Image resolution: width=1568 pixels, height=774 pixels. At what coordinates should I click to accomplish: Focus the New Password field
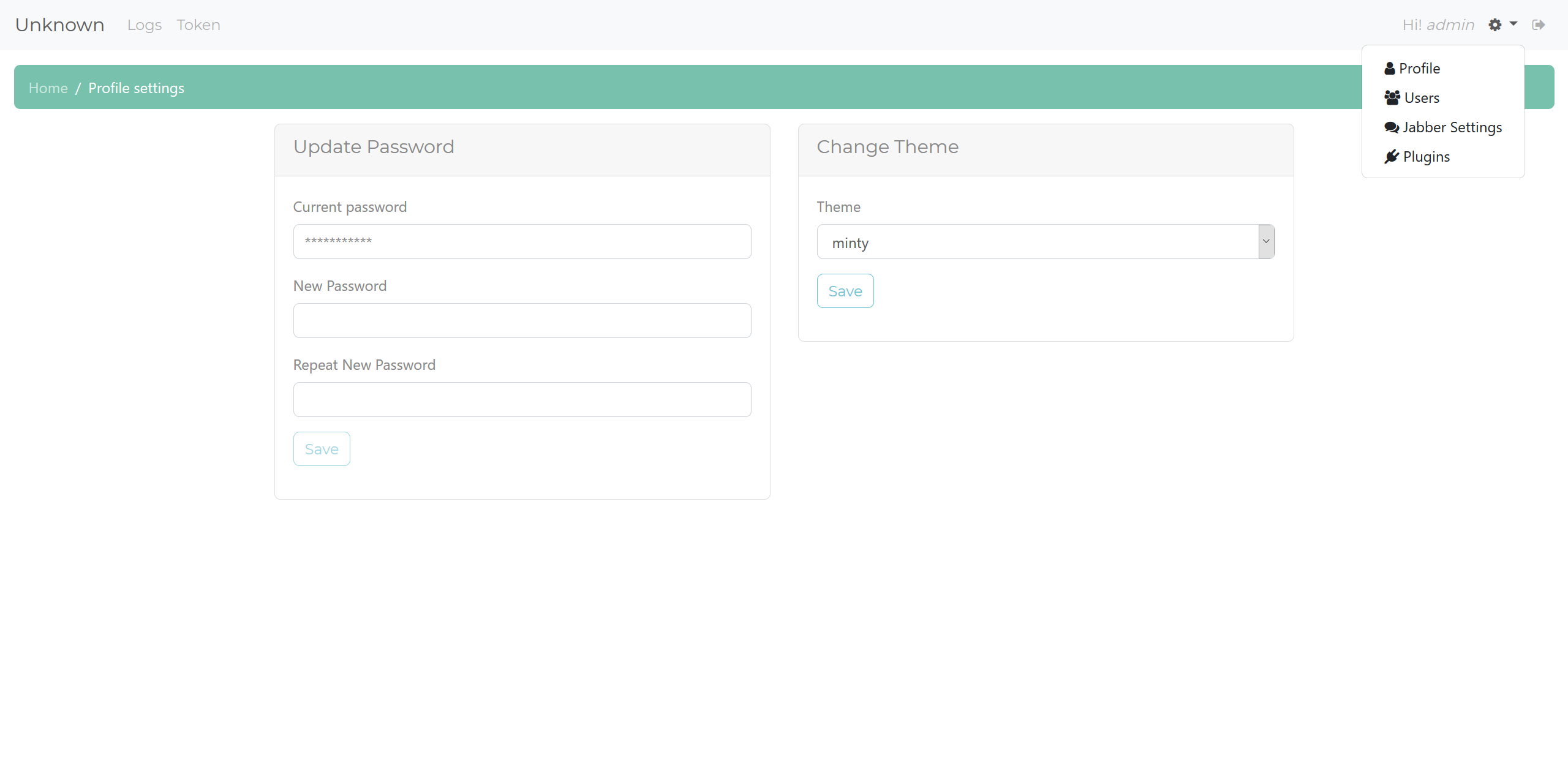pyautogui.click(x=522, y=321)
